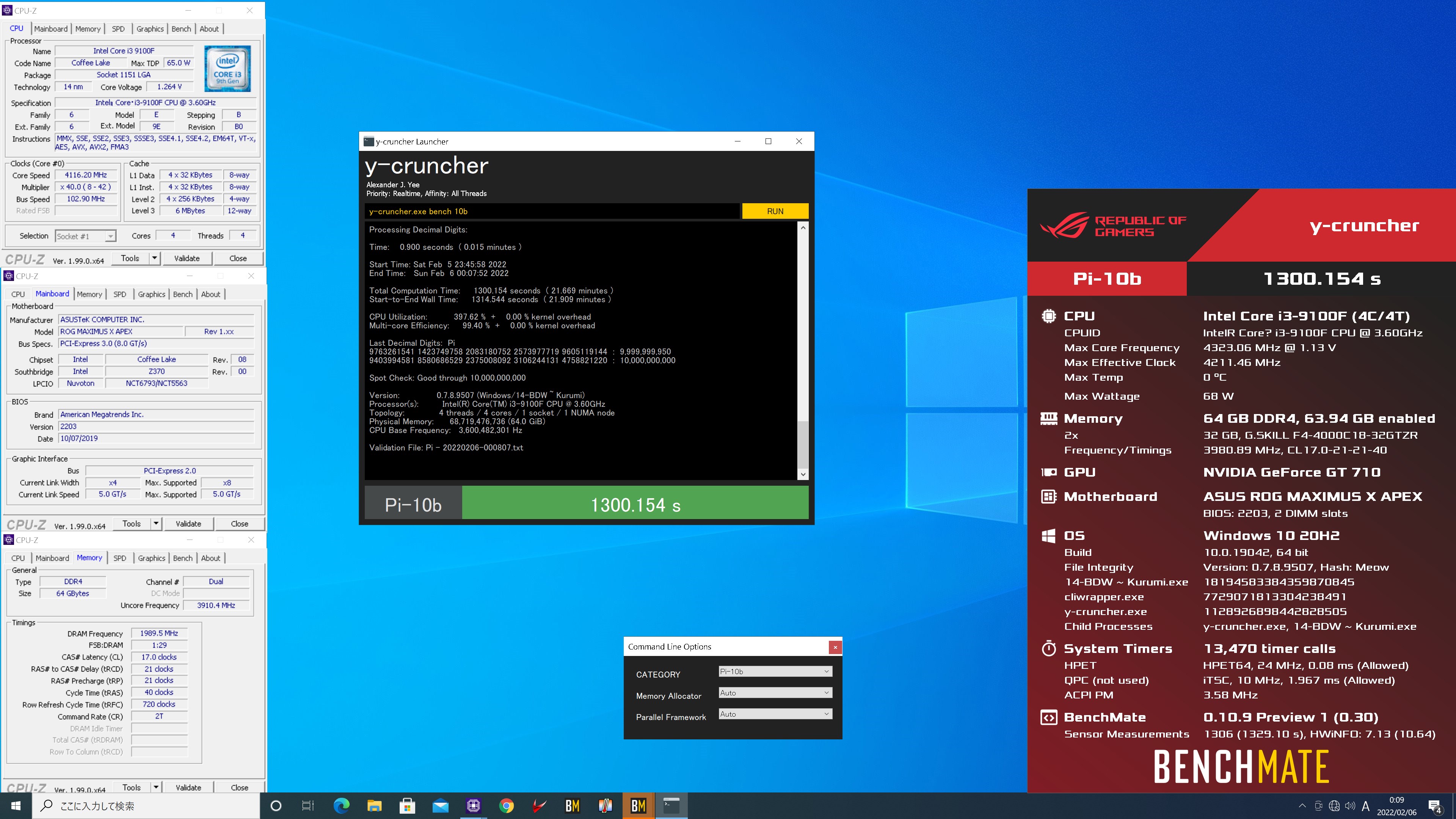The width and height of the screenshot is (1456, 819).
Task: Click the thermometer sensor taskbar icon
Action: pyautogui.click(x=606, y=805)
